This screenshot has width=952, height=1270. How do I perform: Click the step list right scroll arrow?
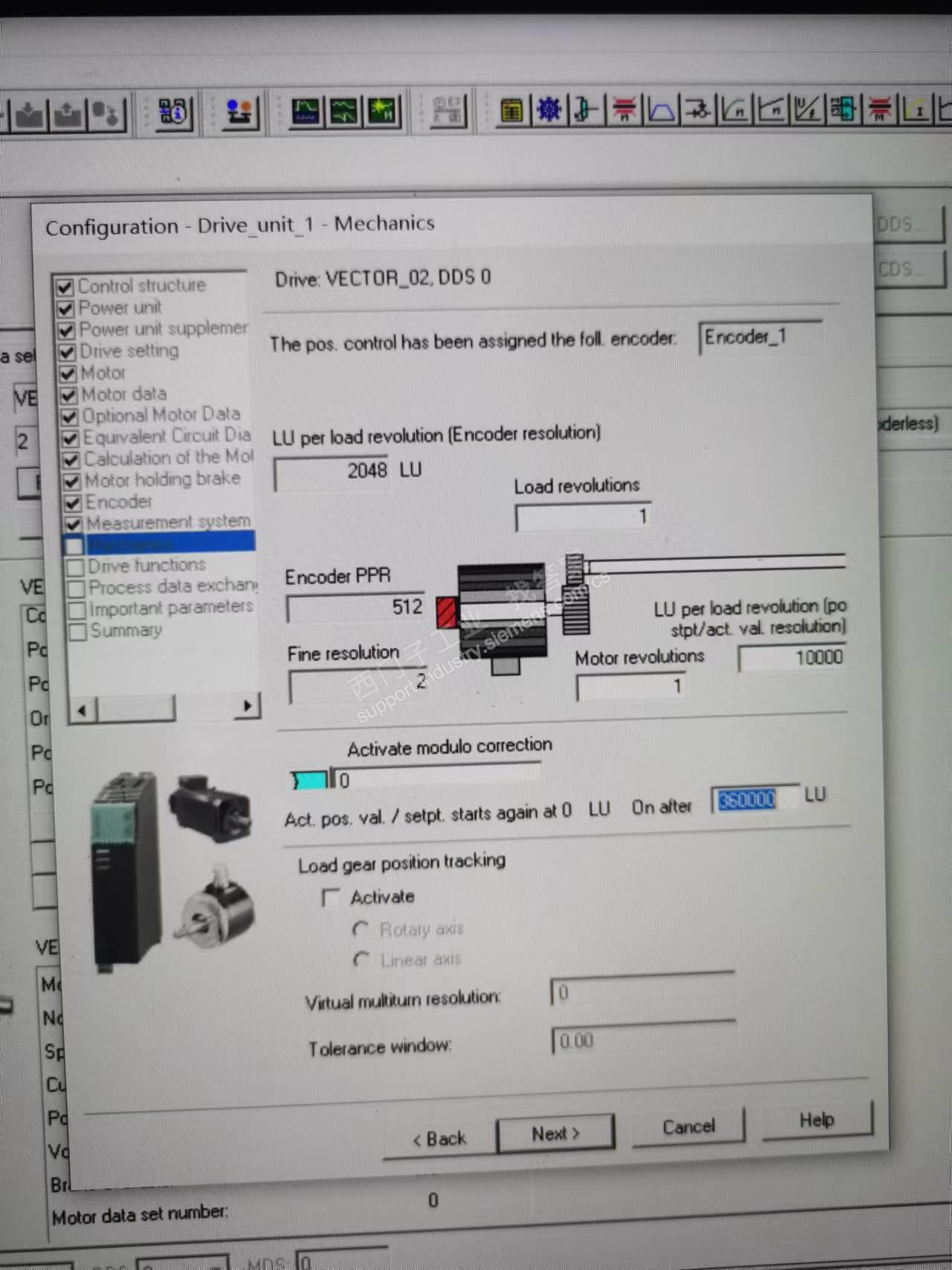pos(247,706)
